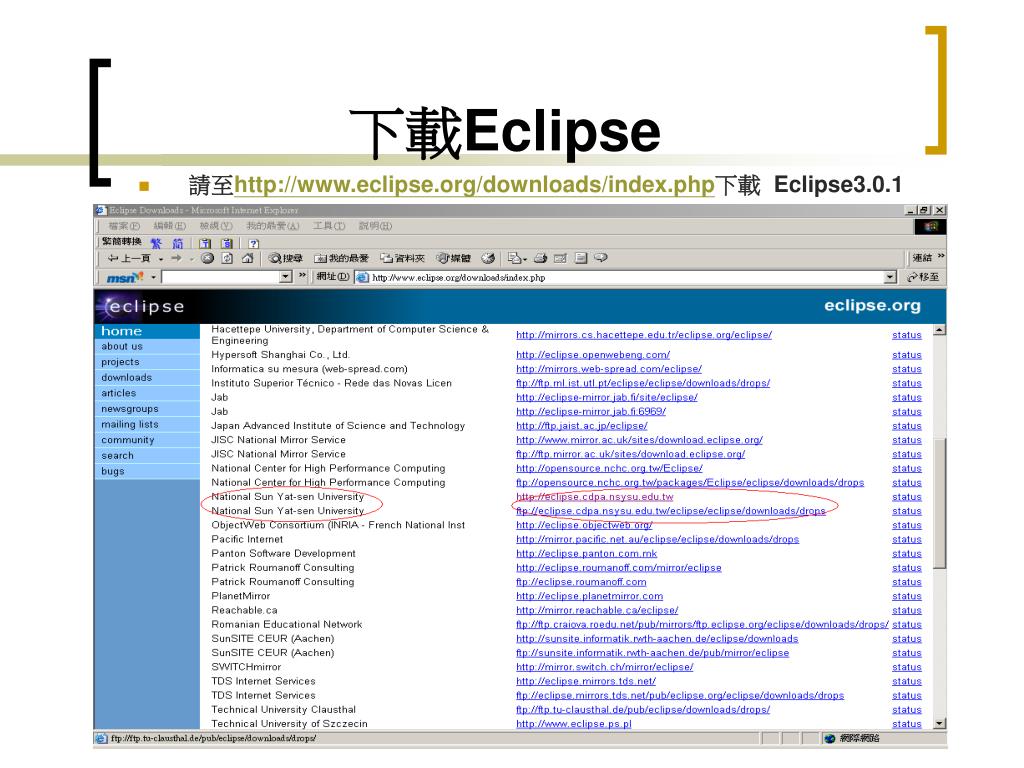Screen dimensions: 1024x768
Task: Open the View (檢視) menu
Action: [x=216, y=226]
